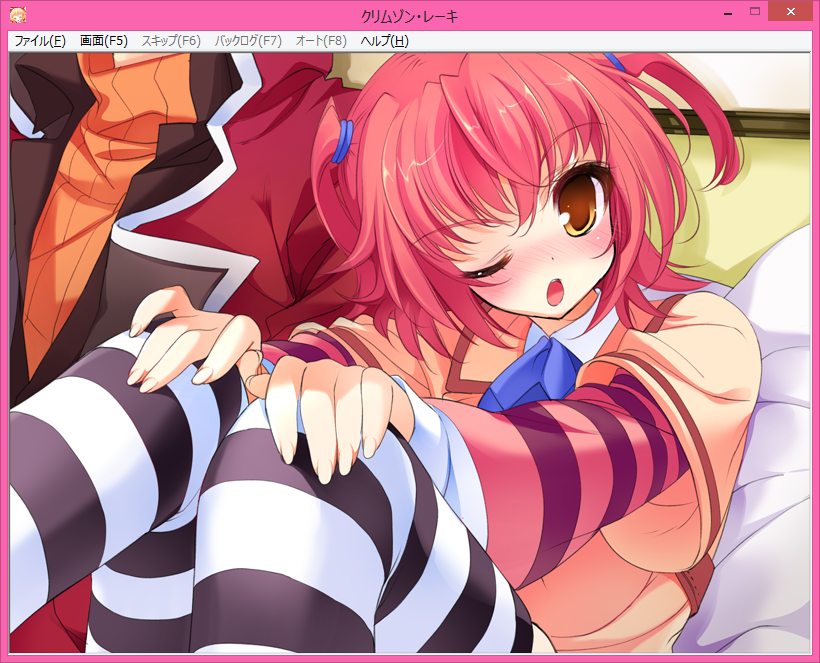
Task: Close the クリムゾン・レーキ window
Action: coord(791,12)
